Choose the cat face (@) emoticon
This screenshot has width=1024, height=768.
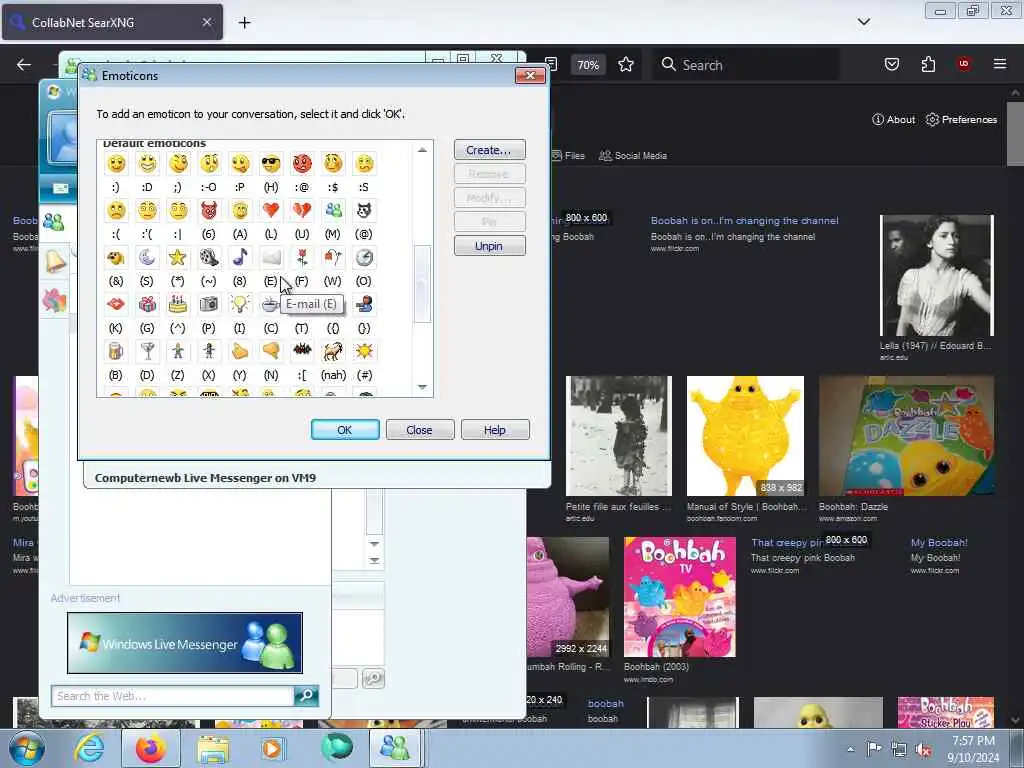[x=364, y=210]
